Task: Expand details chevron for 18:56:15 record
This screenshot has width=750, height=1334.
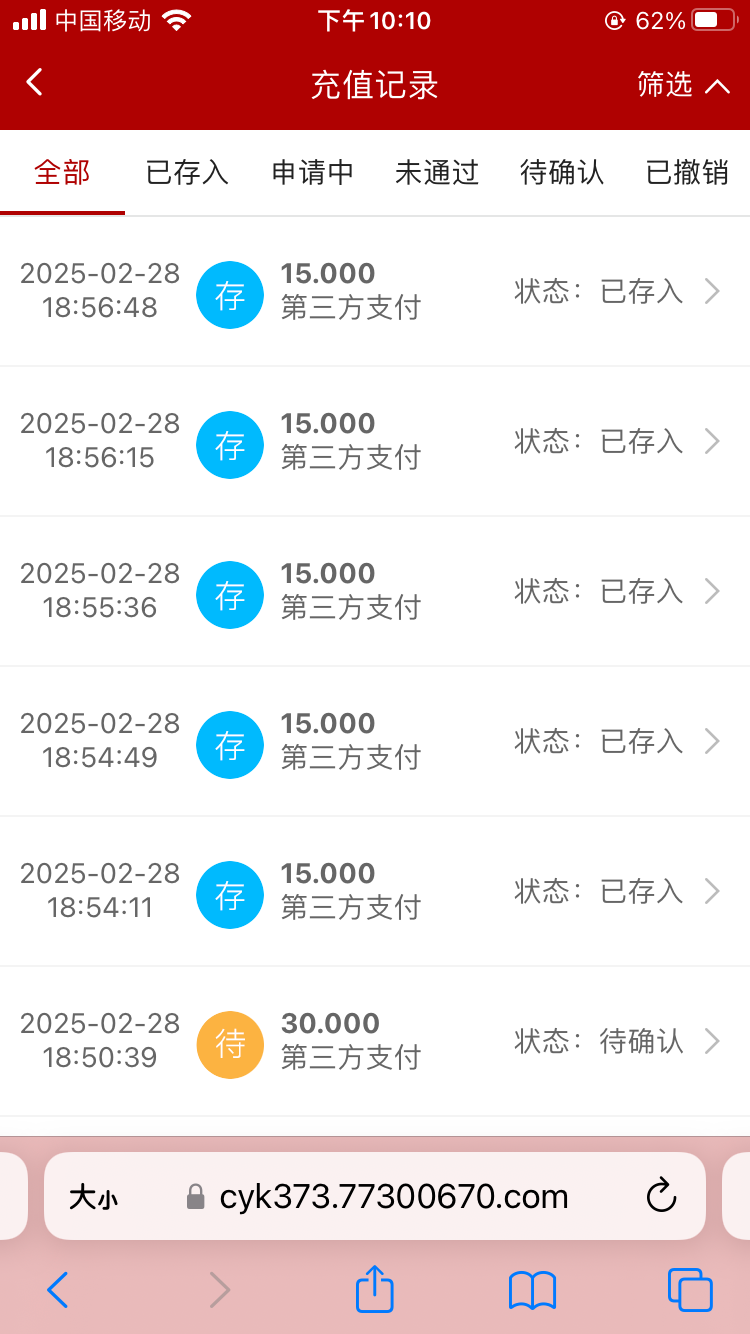Action: click(x=712, y=441)
